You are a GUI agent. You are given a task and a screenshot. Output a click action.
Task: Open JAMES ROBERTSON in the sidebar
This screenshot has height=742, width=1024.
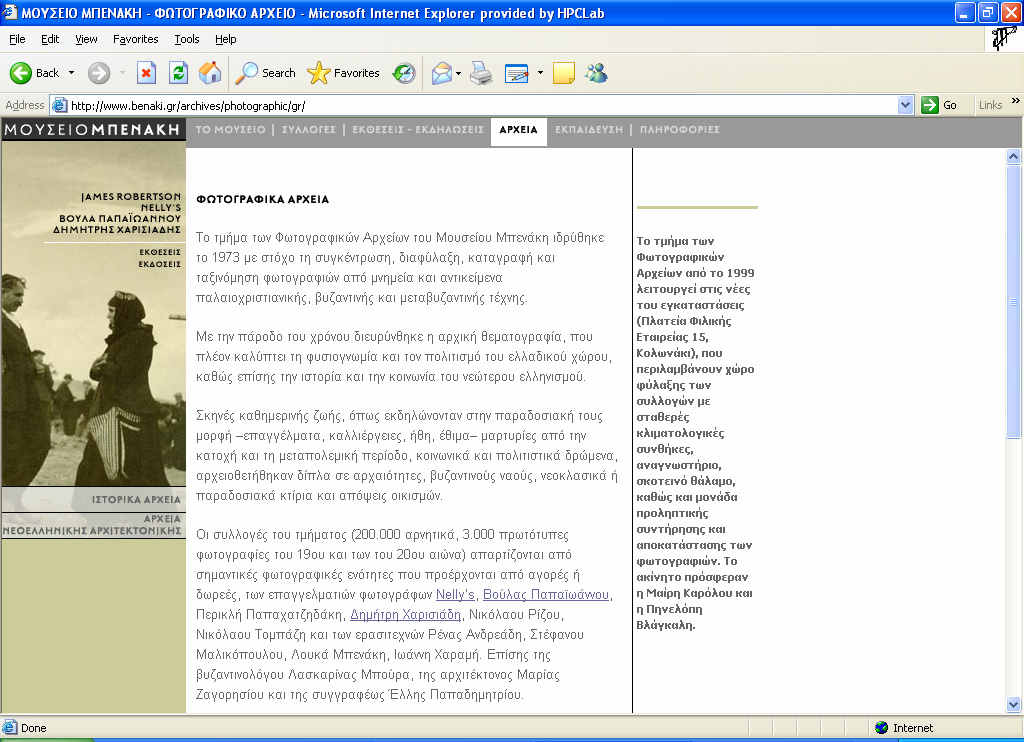pyautogui.click(x=131, y=197)
